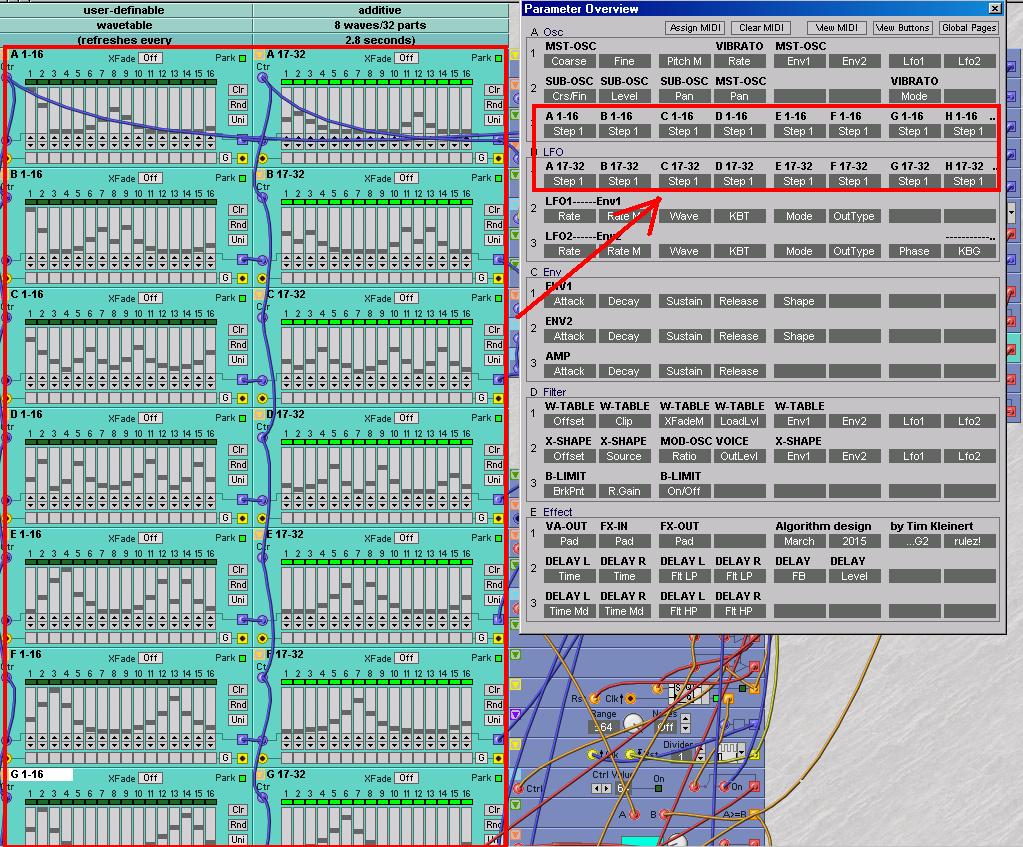Toggle Park indicator on A 1-16 module
Image resolution: width=1023 pixels, height=847 pixels.
tap(243, 58)
